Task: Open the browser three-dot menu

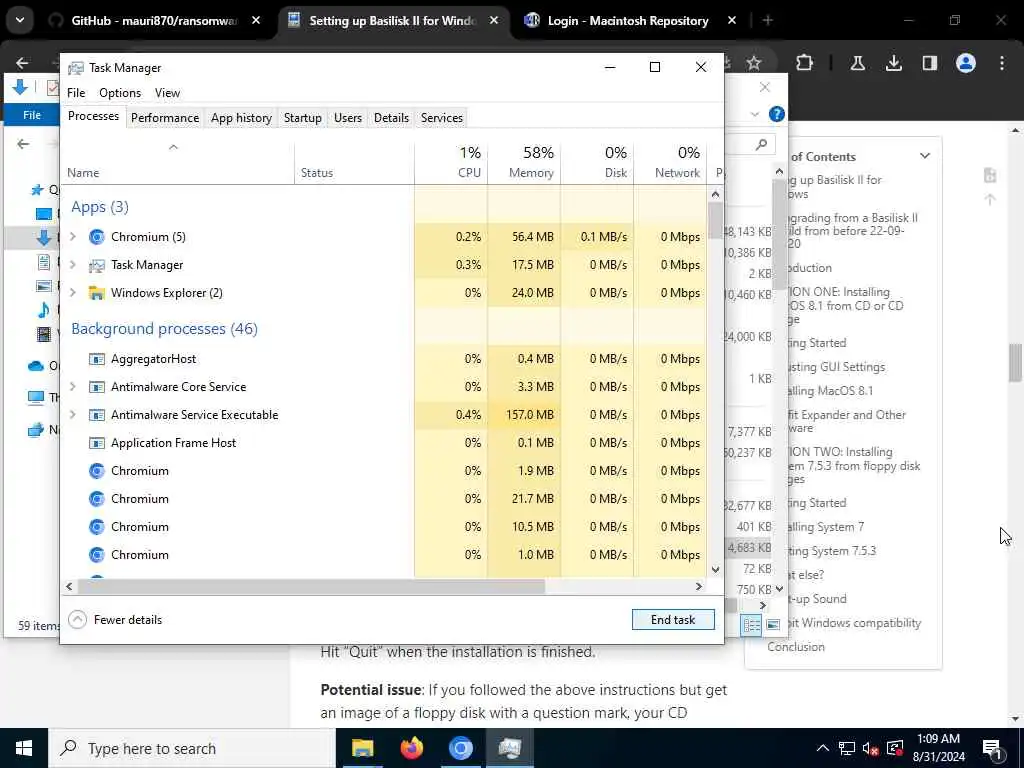Action: (x=1002, y=63)
